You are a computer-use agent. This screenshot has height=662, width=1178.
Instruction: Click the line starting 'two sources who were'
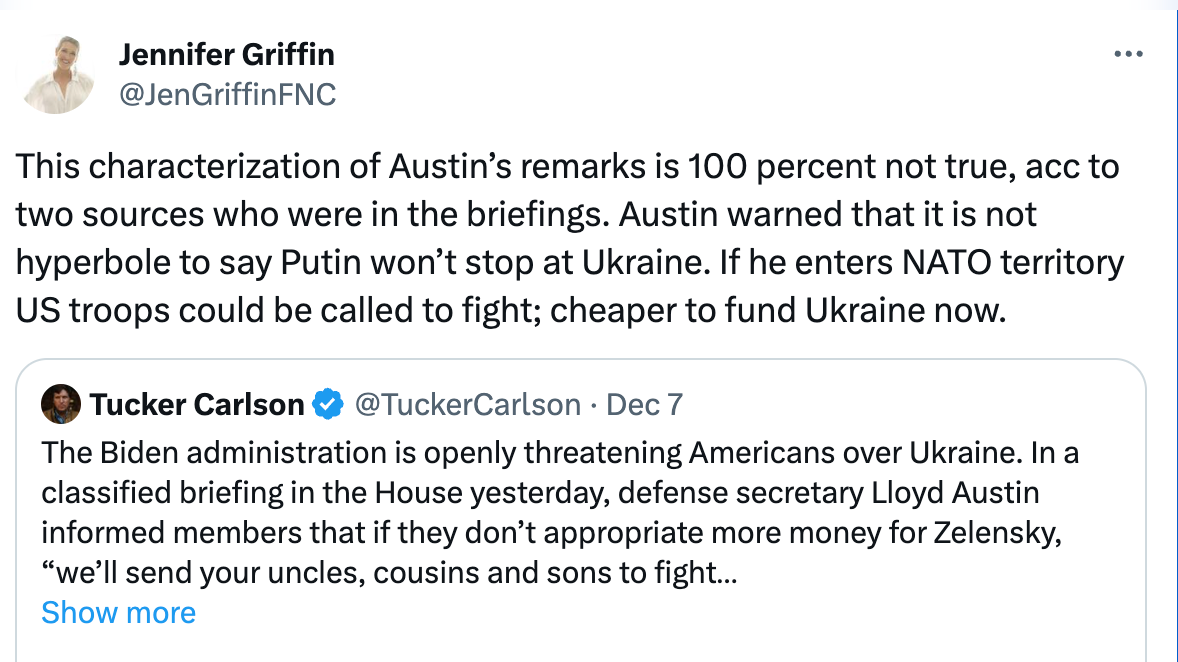point(526,214)
